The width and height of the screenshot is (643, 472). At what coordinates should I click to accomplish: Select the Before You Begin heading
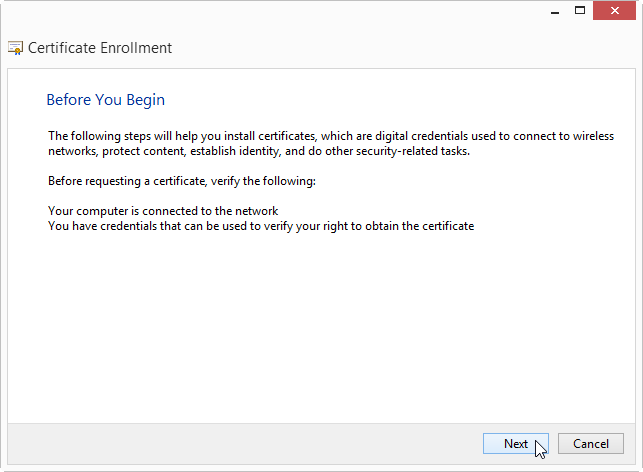[106, 100]
